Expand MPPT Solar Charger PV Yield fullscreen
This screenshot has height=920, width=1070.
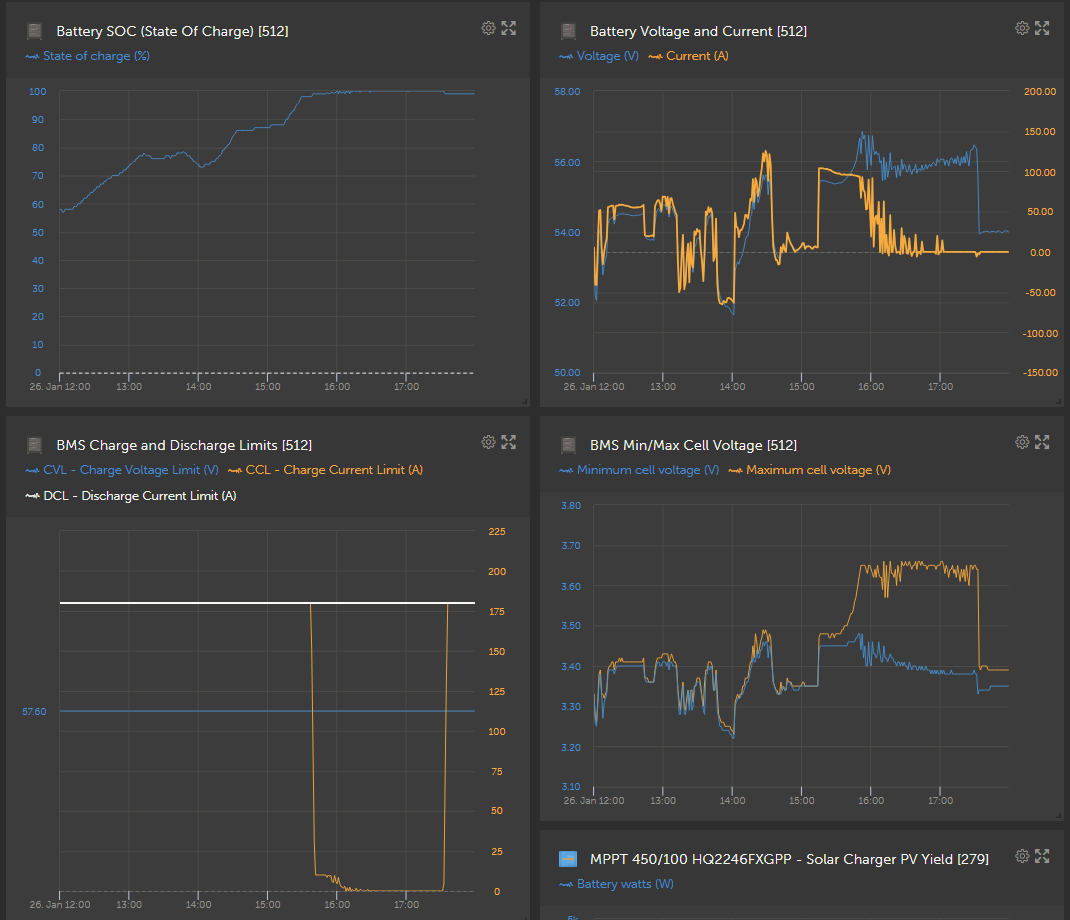point(1042,856)
